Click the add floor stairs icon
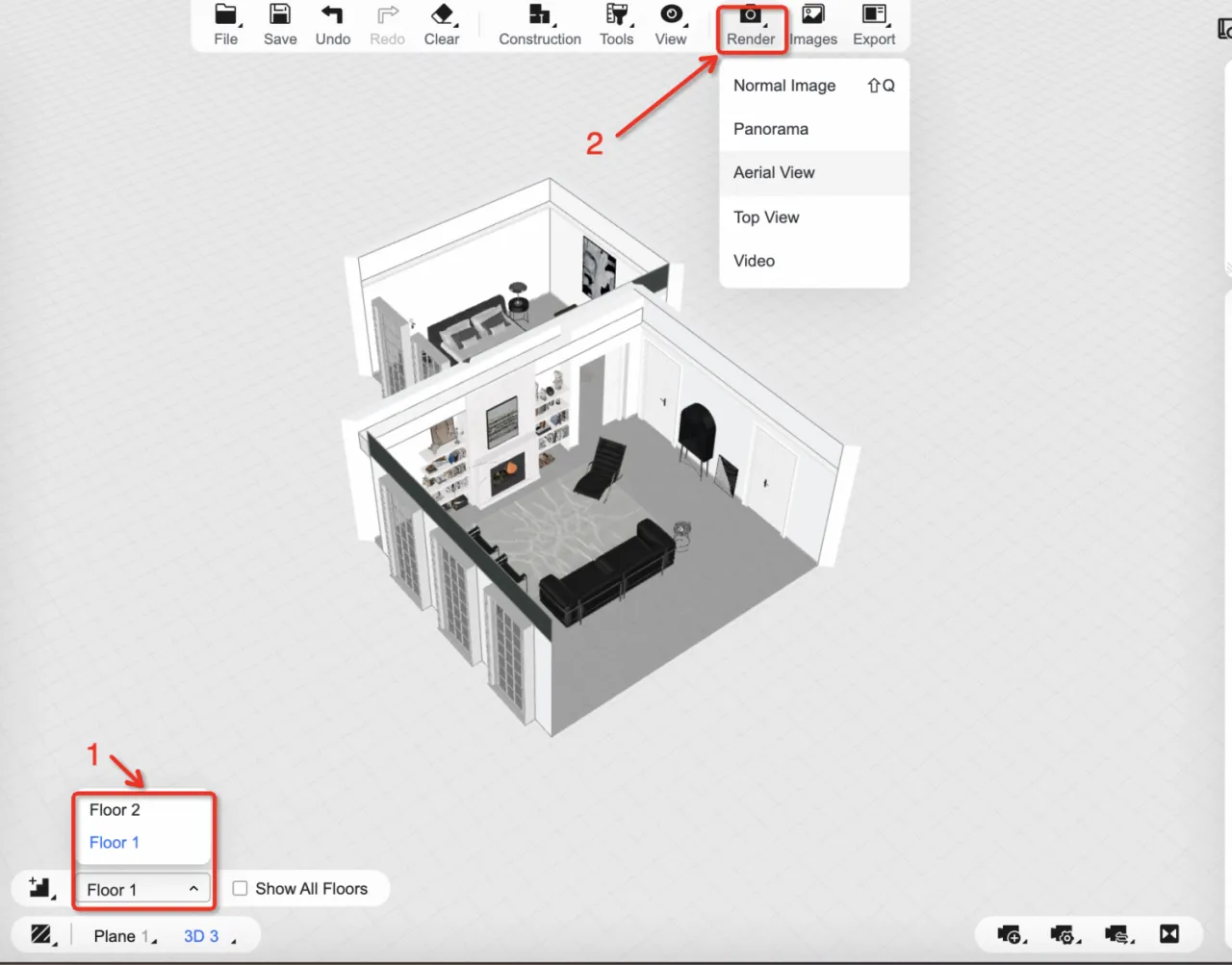 (40, 887)
